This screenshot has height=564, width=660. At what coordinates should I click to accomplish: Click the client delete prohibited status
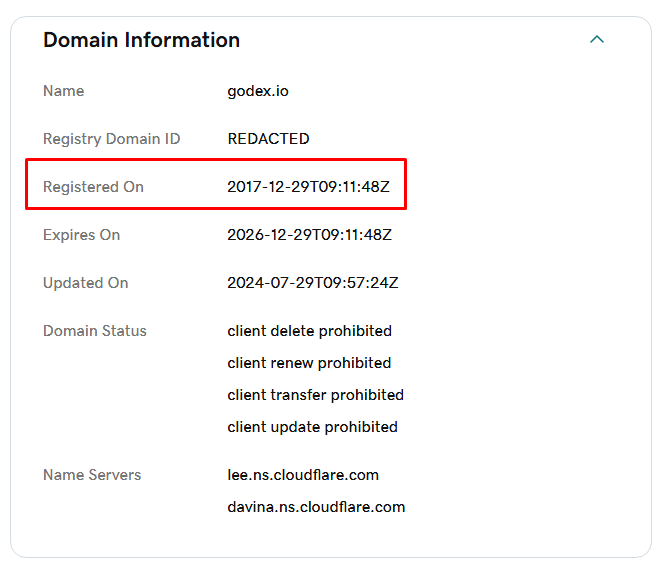309,331
